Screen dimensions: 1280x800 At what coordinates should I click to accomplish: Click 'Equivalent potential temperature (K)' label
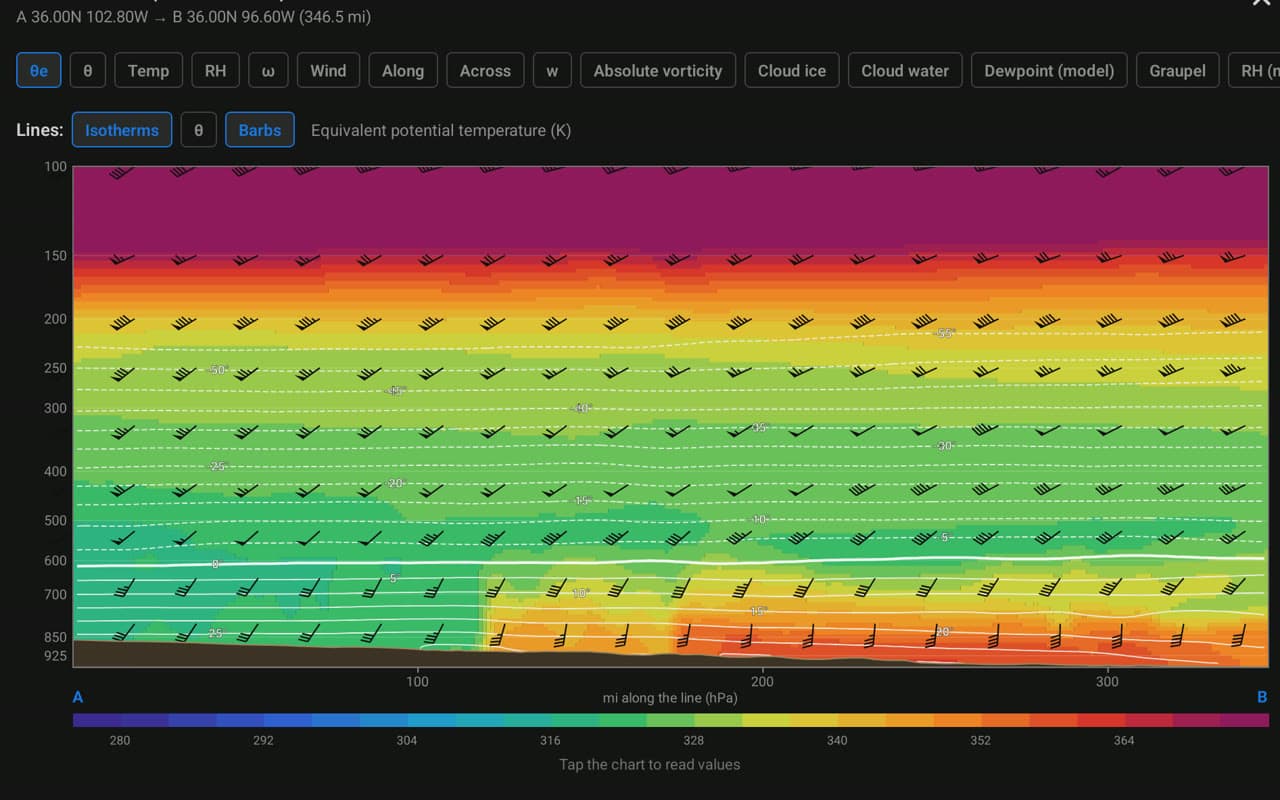[441, 130]
